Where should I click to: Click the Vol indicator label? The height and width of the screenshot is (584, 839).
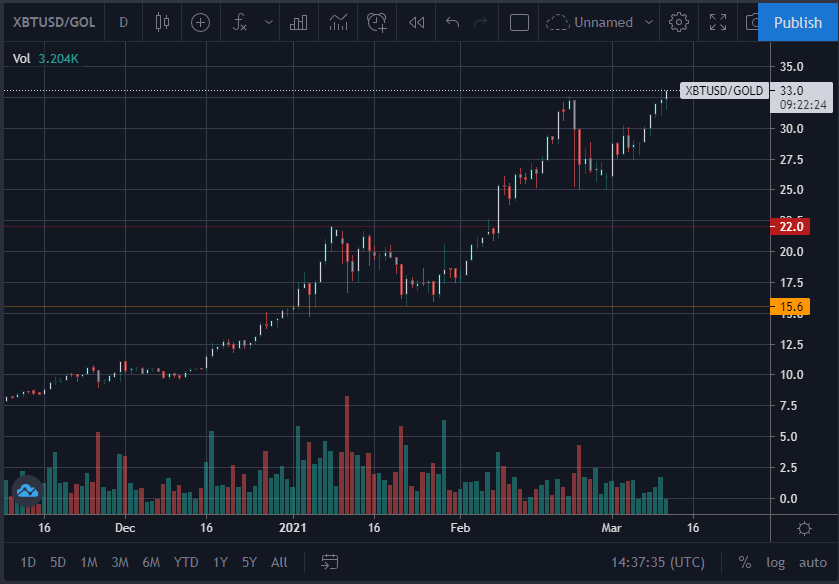[21, 58]
